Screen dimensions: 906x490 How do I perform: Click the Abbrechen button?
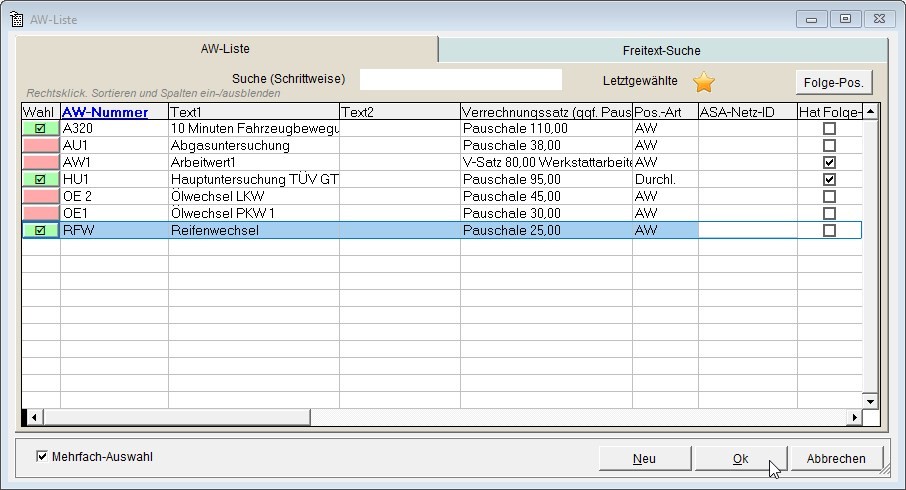[836, 459]
